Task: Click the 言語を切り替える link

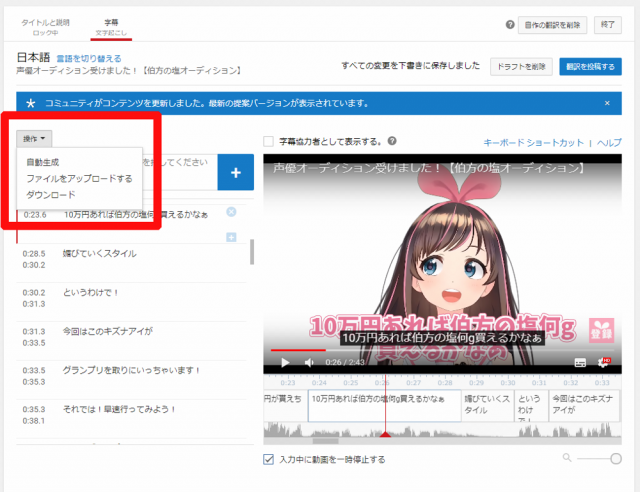Action: [89, 58]
